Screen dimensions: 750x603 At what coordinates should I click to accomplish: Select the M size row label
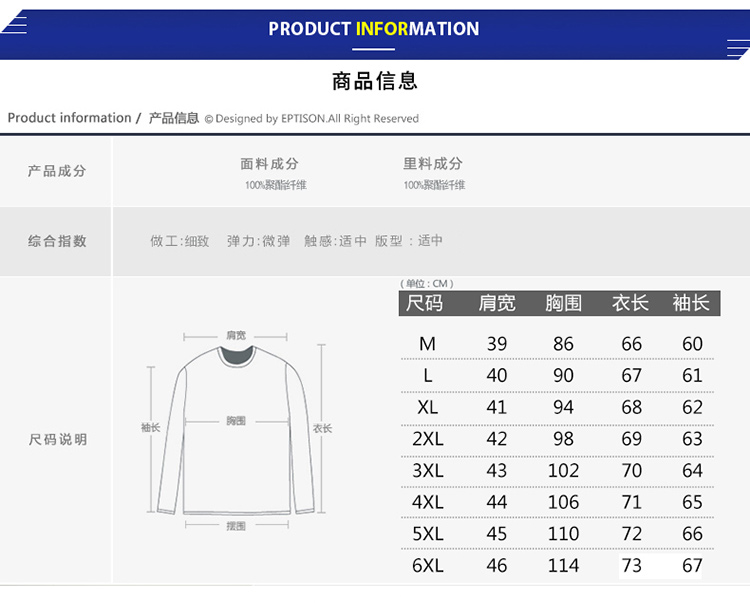coord(427,344)
